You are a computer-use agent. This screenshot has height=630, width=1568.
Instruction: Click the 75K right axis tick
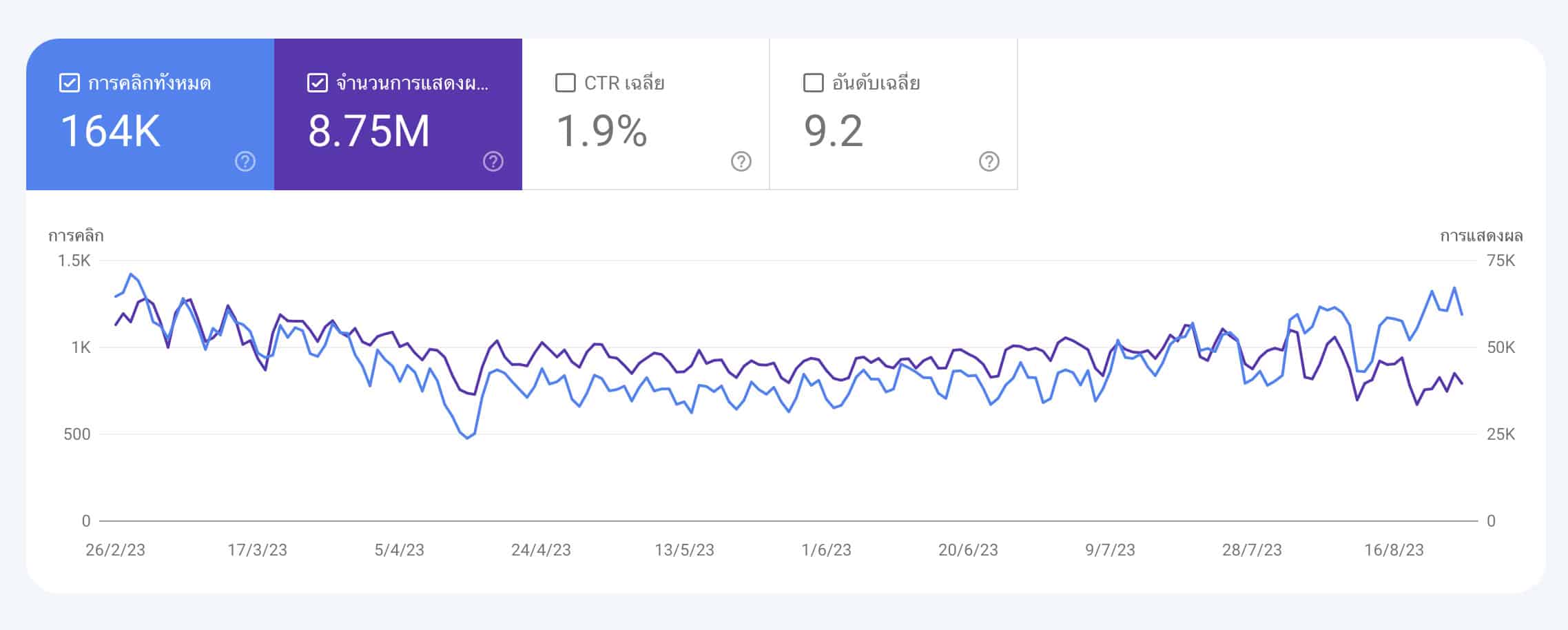coord(1501,261)
